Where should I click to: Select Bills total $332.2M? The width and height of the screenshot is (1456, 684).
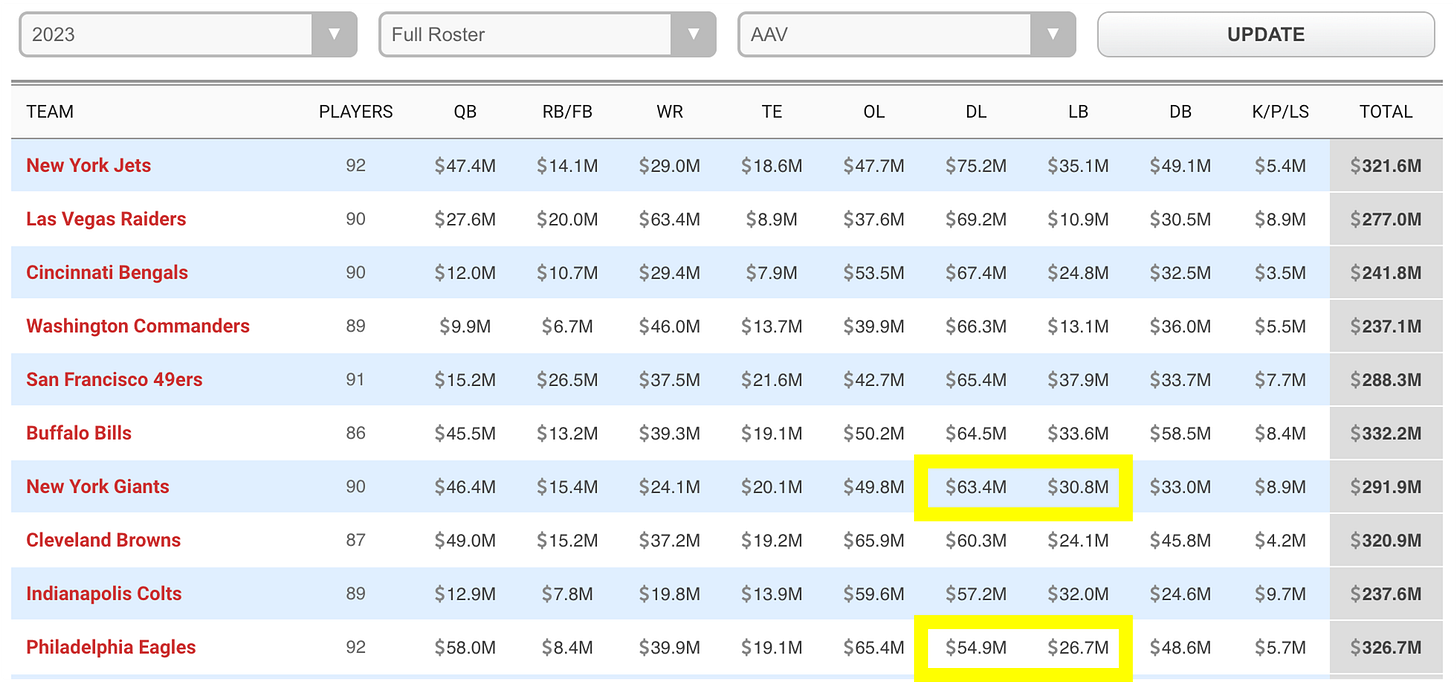point(1386,433)
